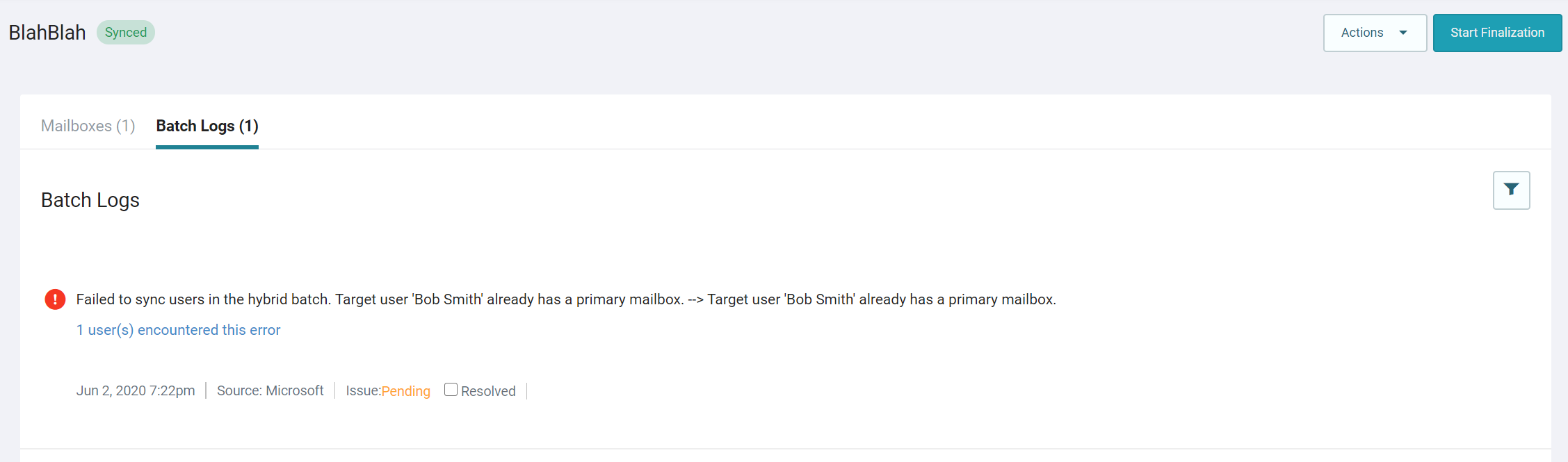Select the Batch Logs (1) tab
The width and height of the screenshot is (1568, 462).
click(x=207, y=126)
